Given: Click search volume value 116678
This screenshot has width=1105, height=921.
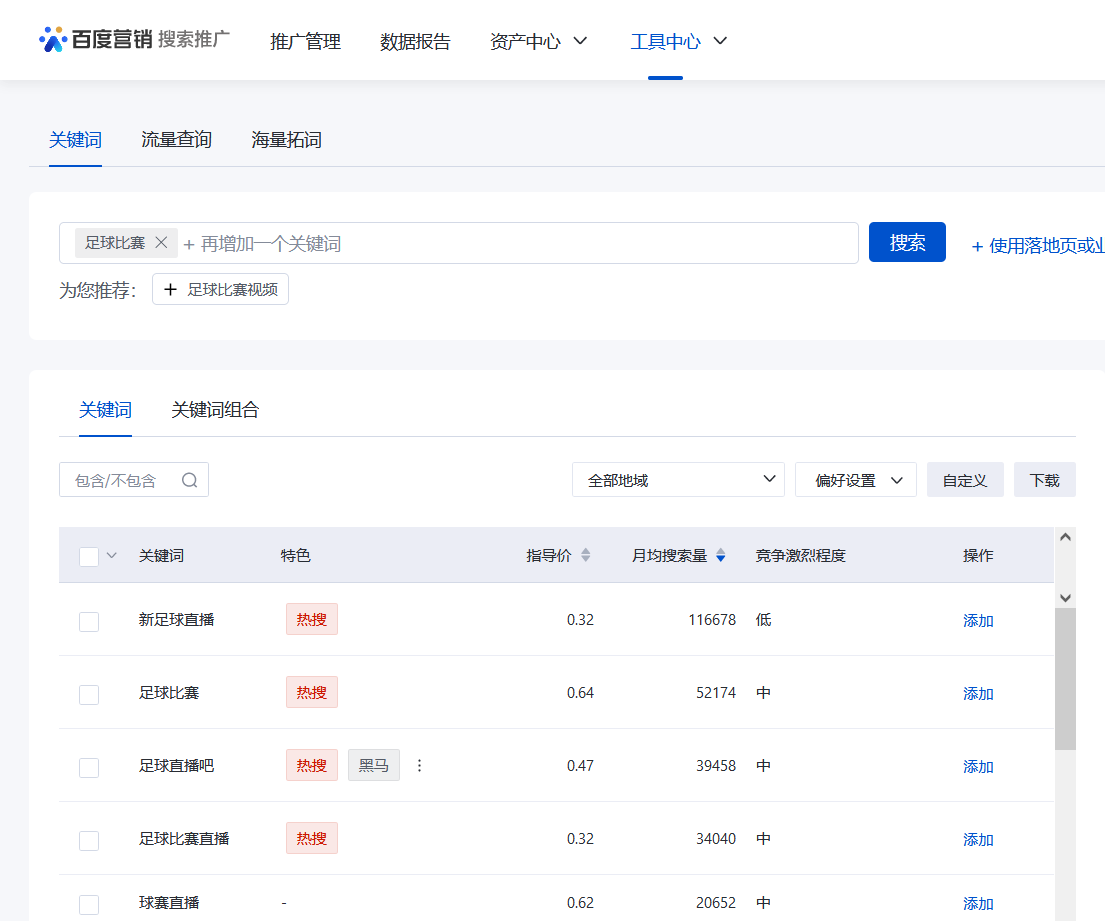Looking at the screenshot, I should [x=712, y=619].
